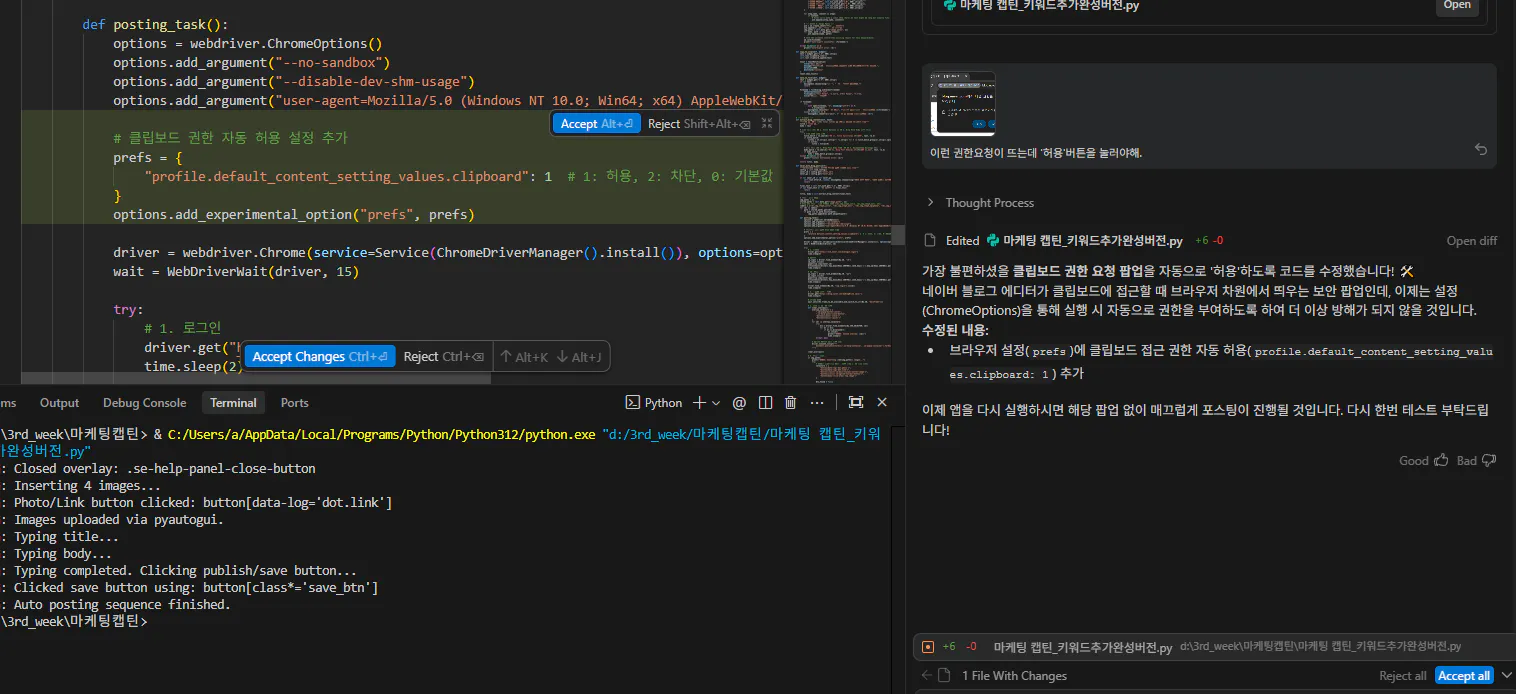The image size is (1516, 694).
Task: Run a recent command via the @ icon
Action: pos(739,402)
